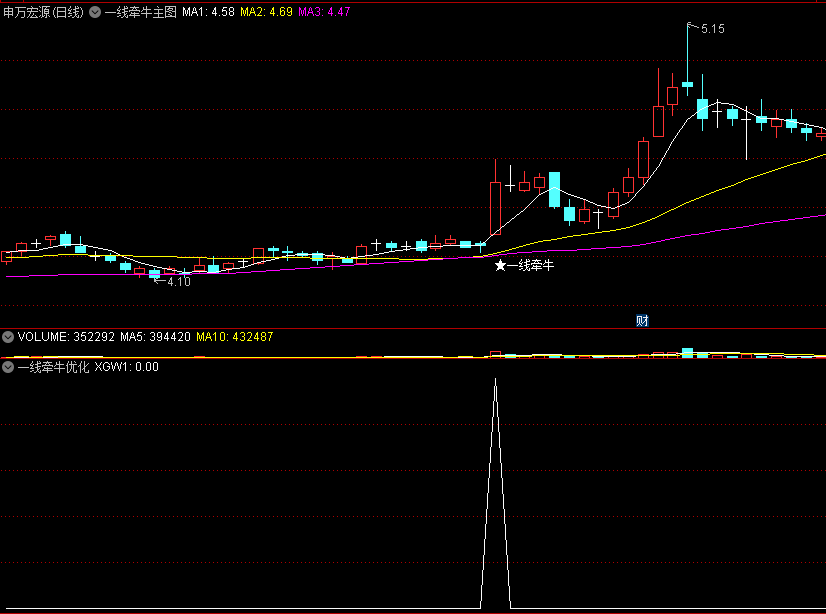Select the magenta MA3: 4.47 label
This screenshot has height=614, width=826.
pyautogui.click(x=324, y=12)
